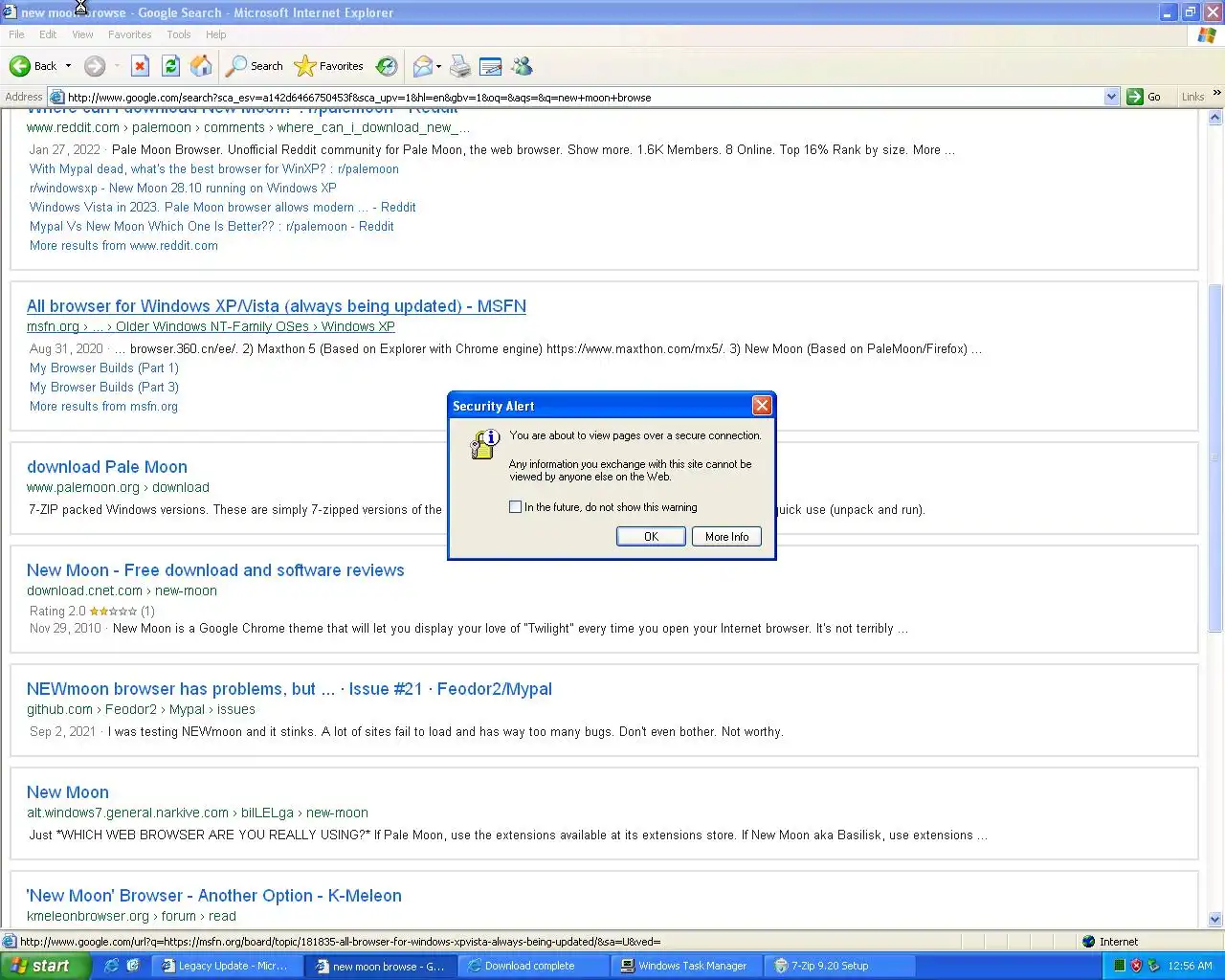Switch to Legacy Update taskbar window
The width and height of the screenshot is (1225, 980).
tap(227, 966)
